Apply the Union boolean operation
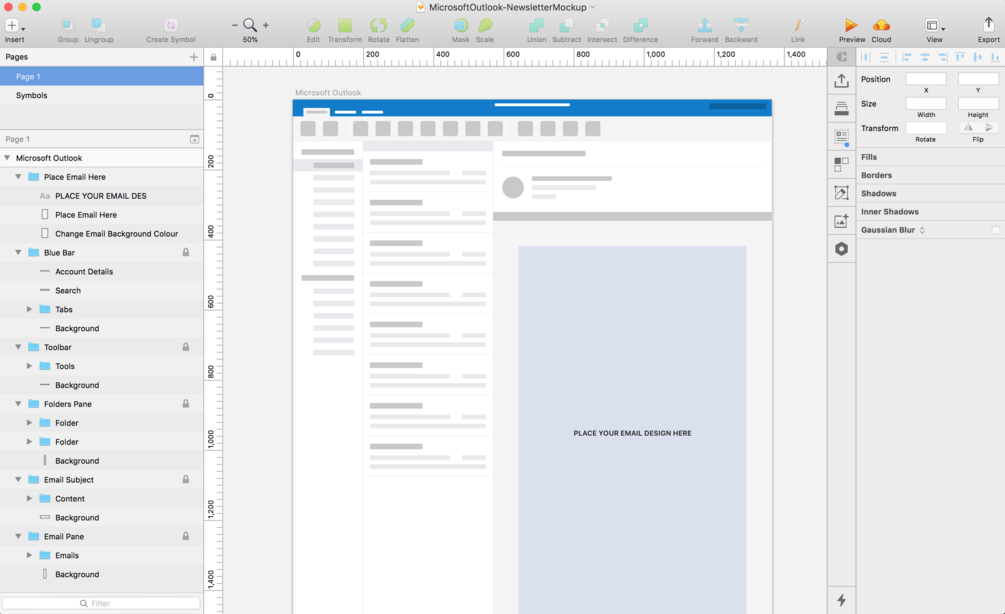 [x=536, y=26]
